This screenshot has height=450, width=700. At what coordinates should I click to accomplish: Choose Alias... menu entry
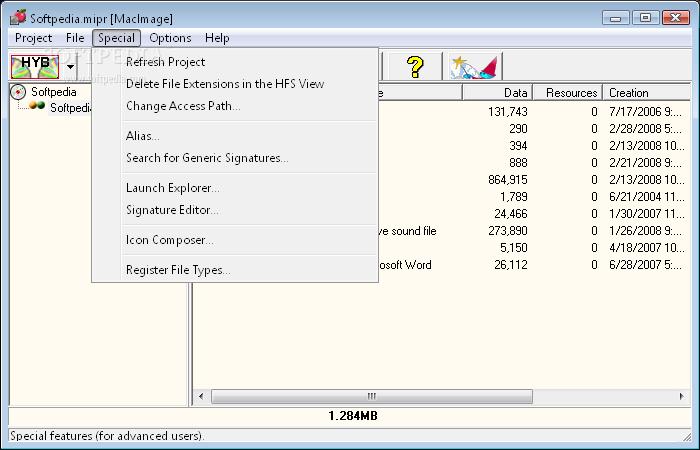tap(235, 136)
